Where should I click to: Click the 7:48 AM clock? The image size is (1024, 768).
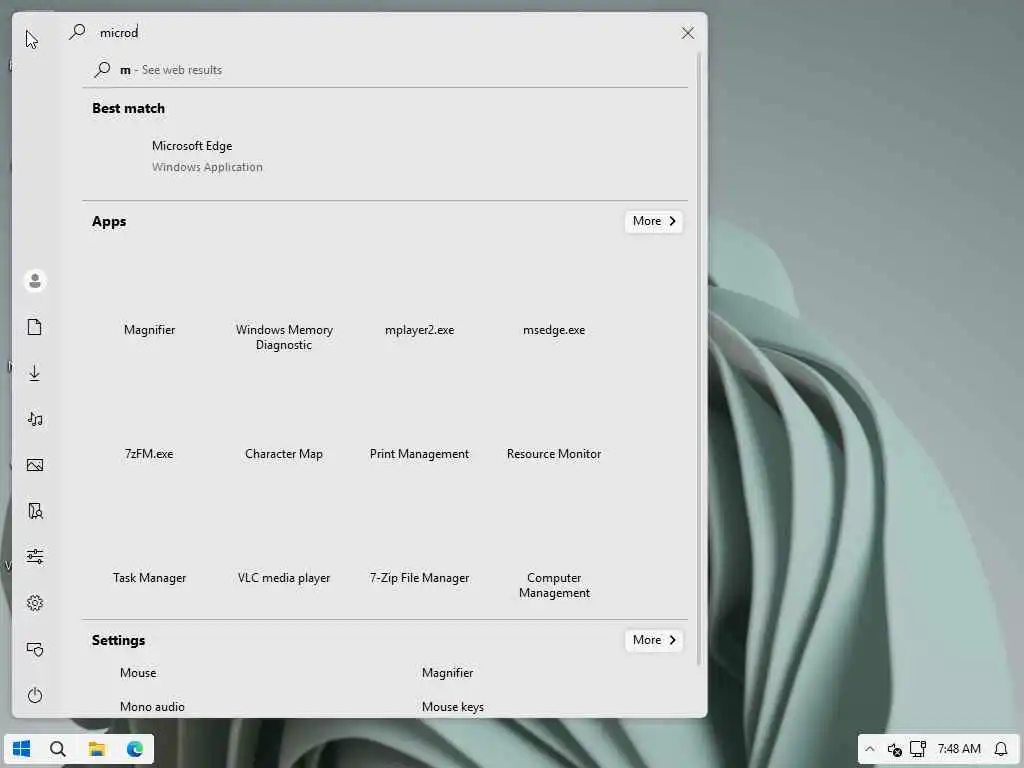[959, 749]
